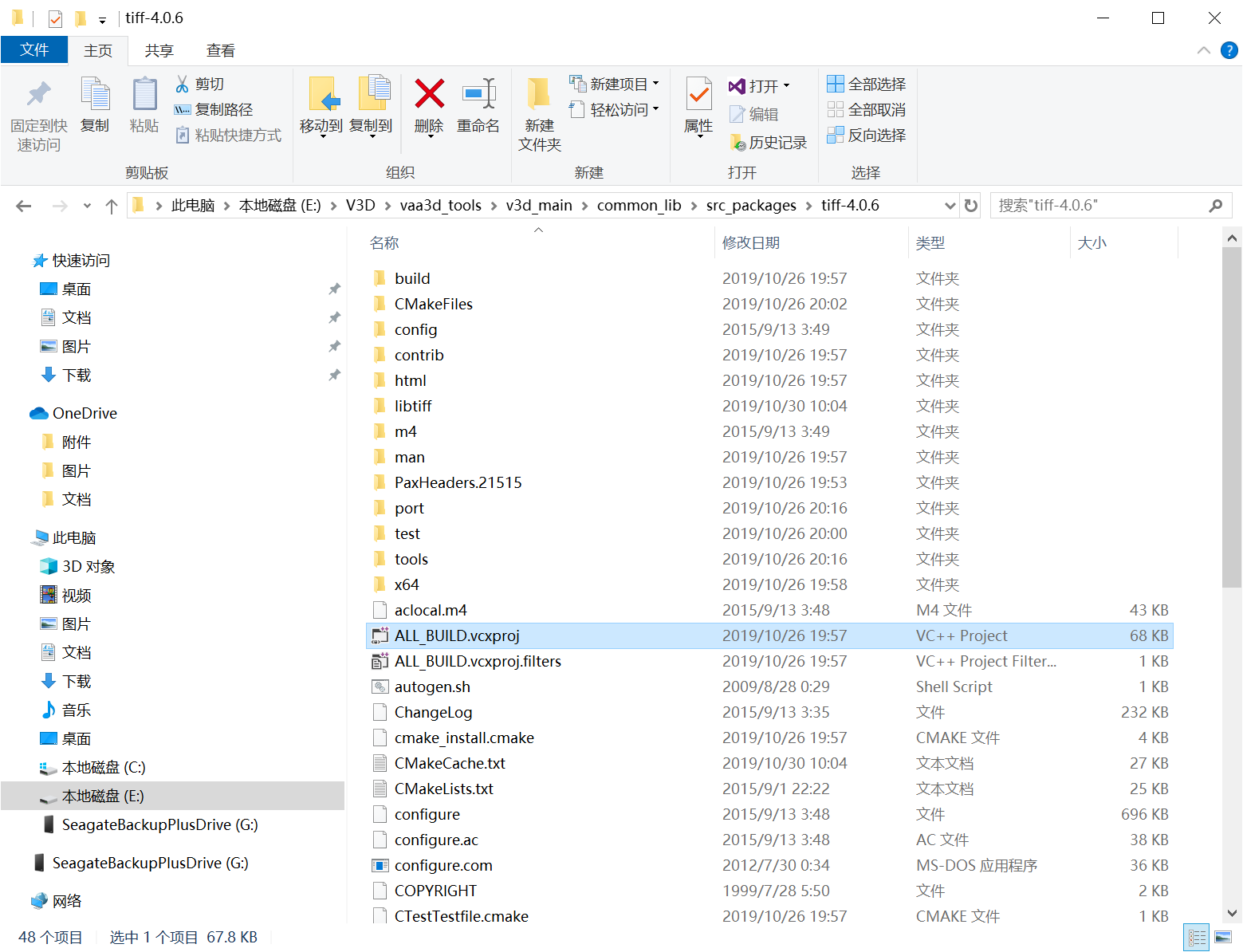
Task: Click the 粘贴 (Paste) icon
Action: coord(144,109)
